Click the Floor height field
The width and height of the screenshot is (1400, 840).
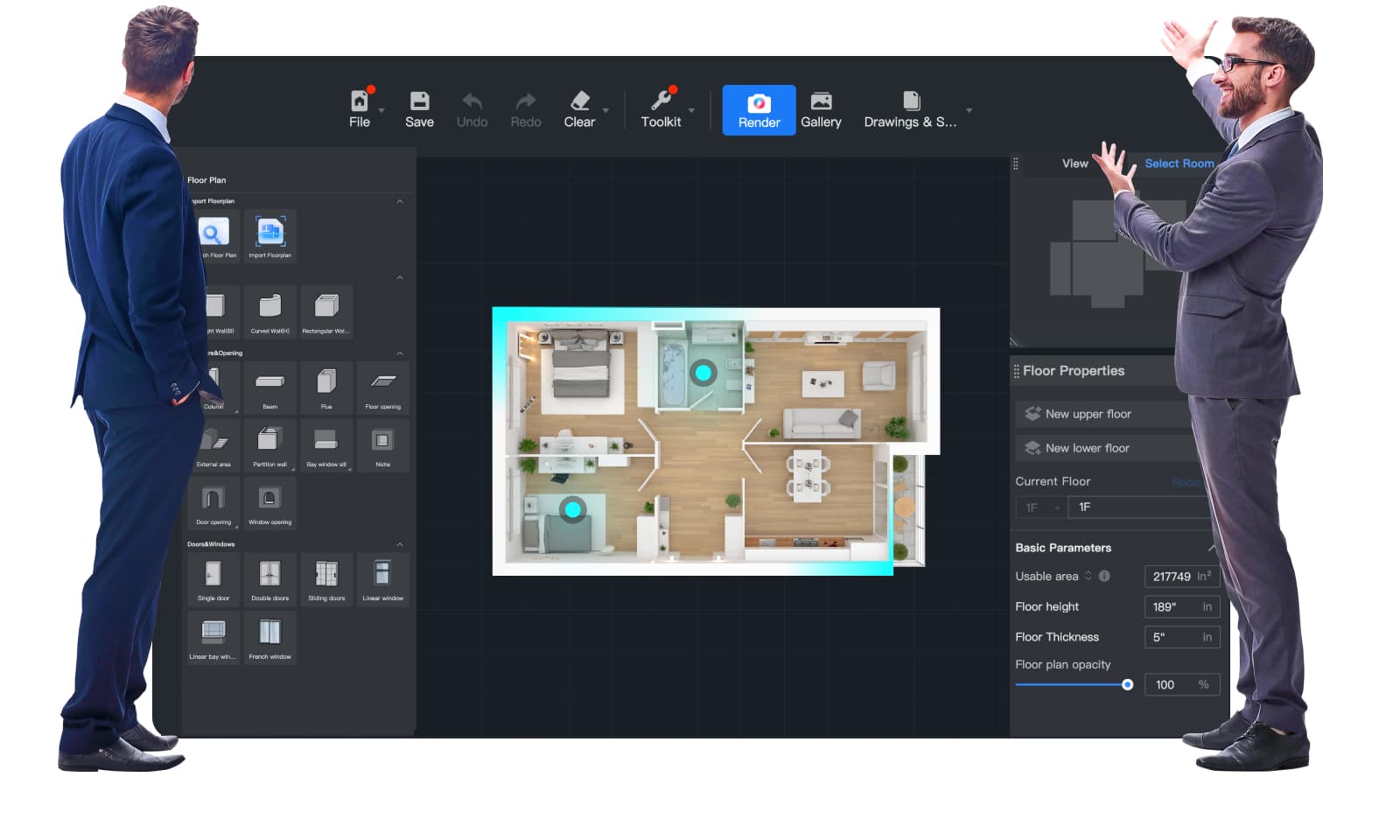[1182, 606]
